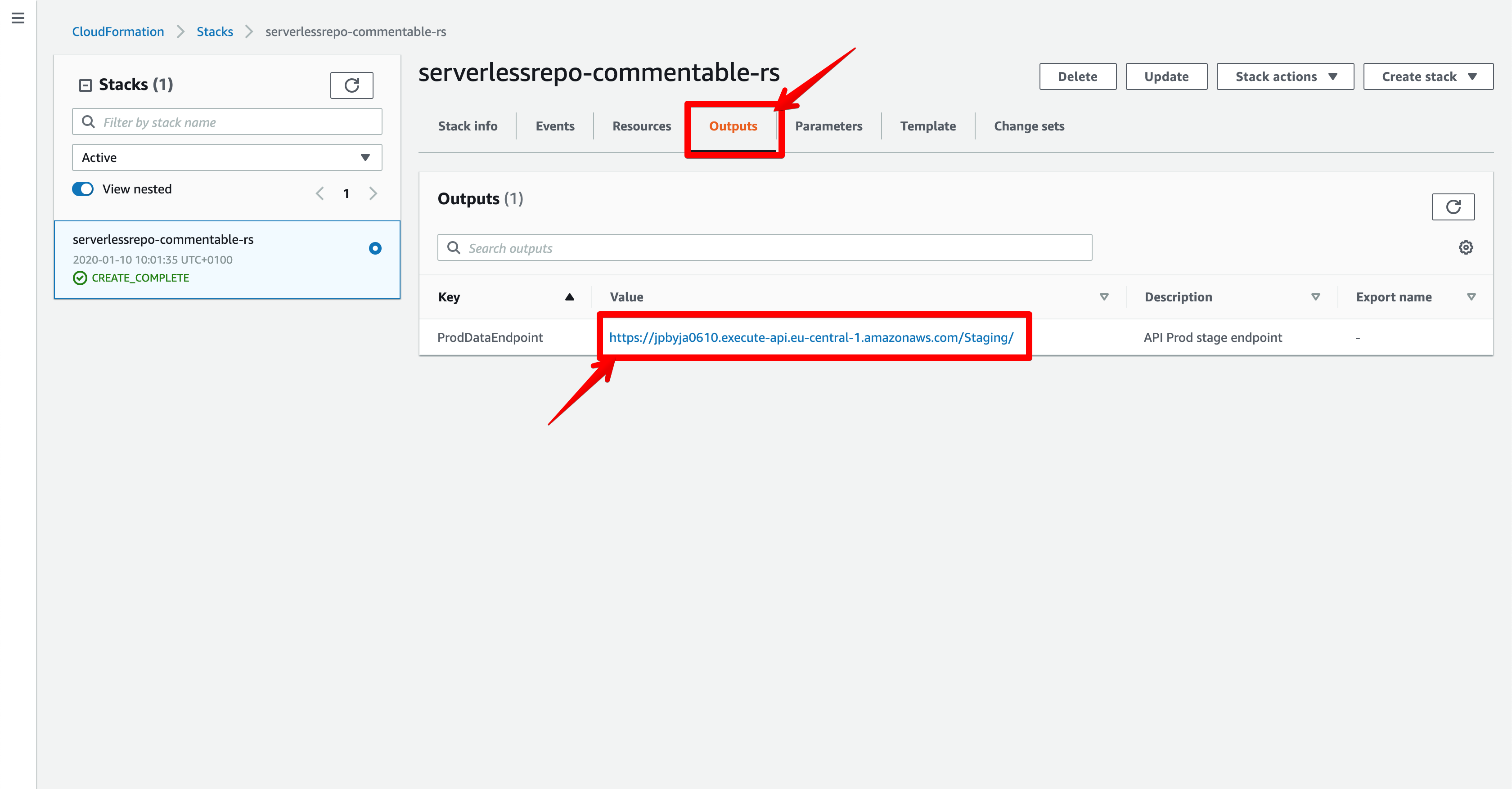Open the Active filter dropdown
The height and width of the screenshot is (789, 1512).
click(x=226, y=157)
